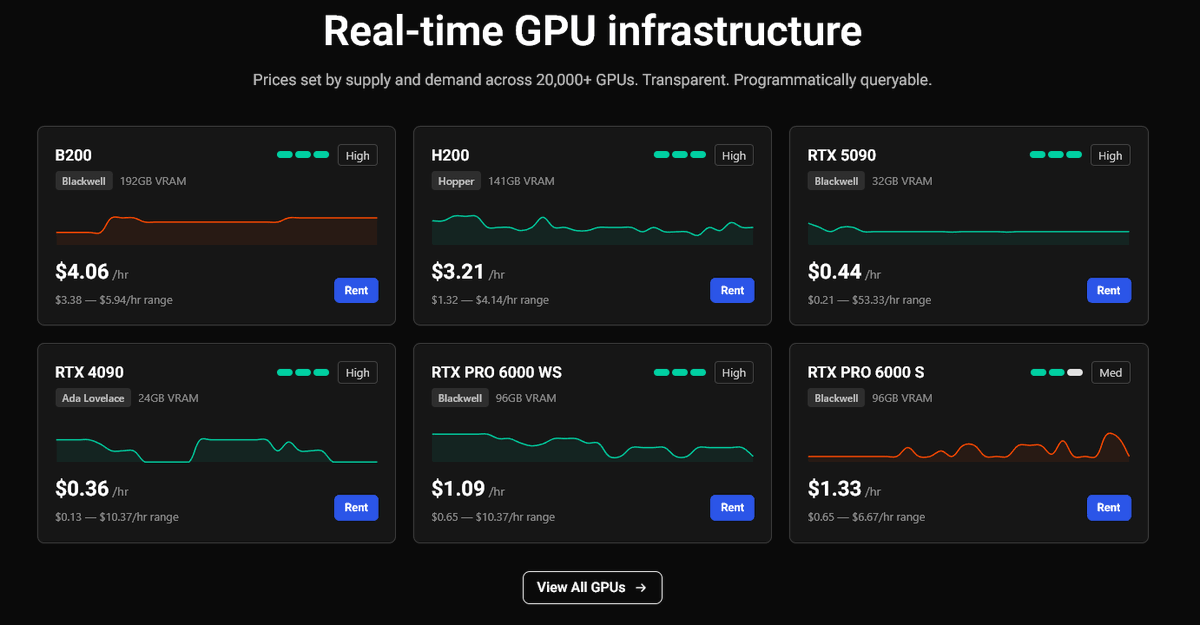Viewport: 1200px width, 625px height.
Task: Click the 192GB VRAM label
Action: [x=153, y=181]
